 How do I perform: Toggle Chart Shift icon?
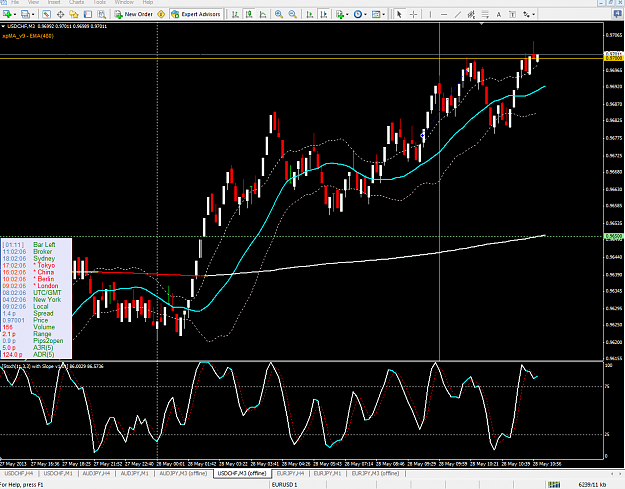tap(324, 14)
